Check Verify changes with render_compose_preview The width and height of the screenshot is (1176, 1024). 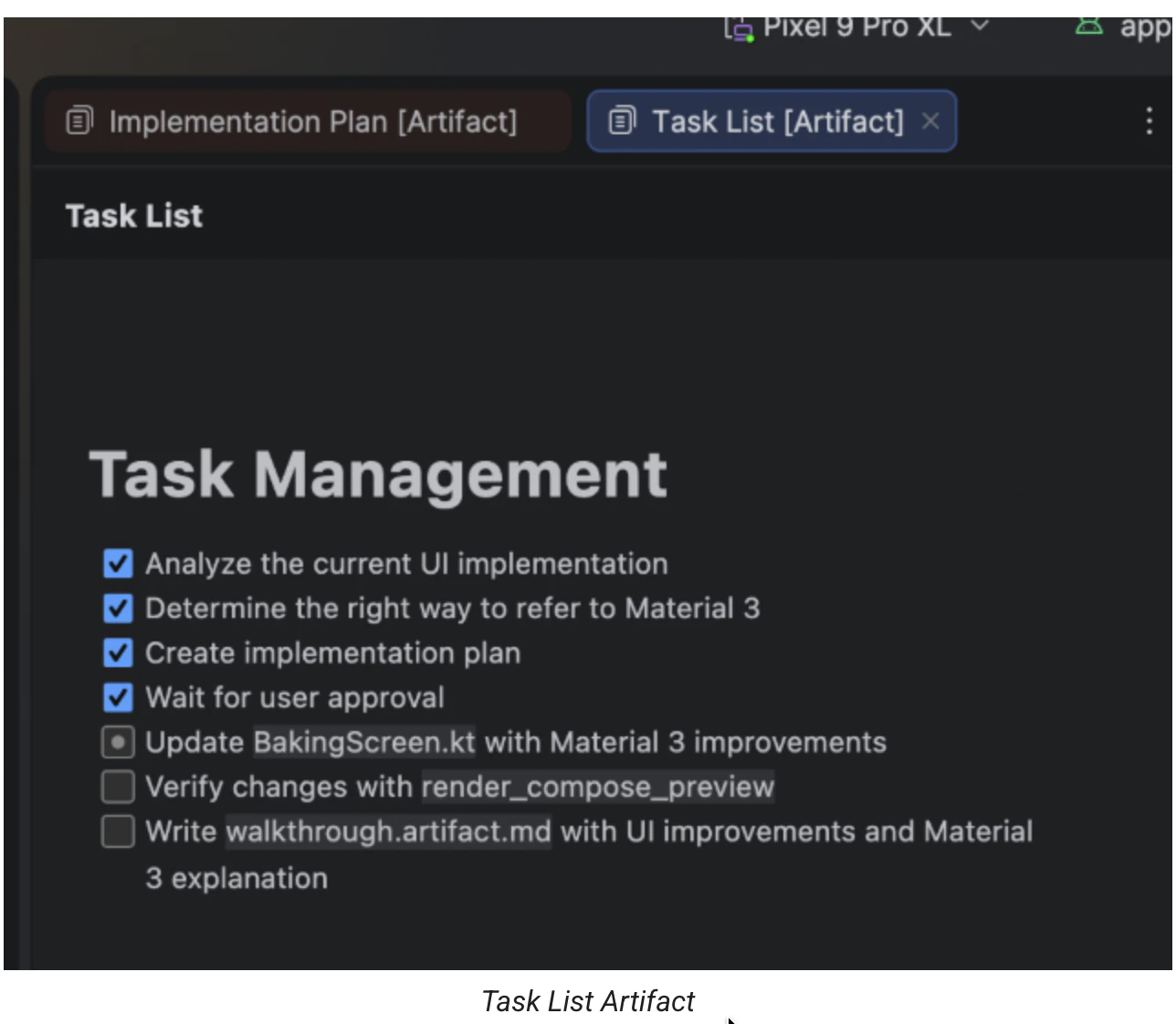point(118,786)
